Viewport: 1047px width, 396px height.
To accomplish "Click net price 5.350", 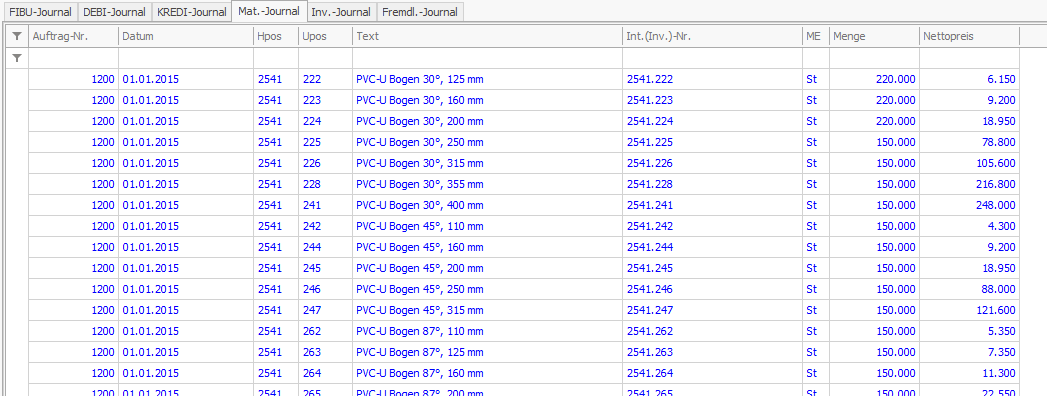I will point(1002,331).
